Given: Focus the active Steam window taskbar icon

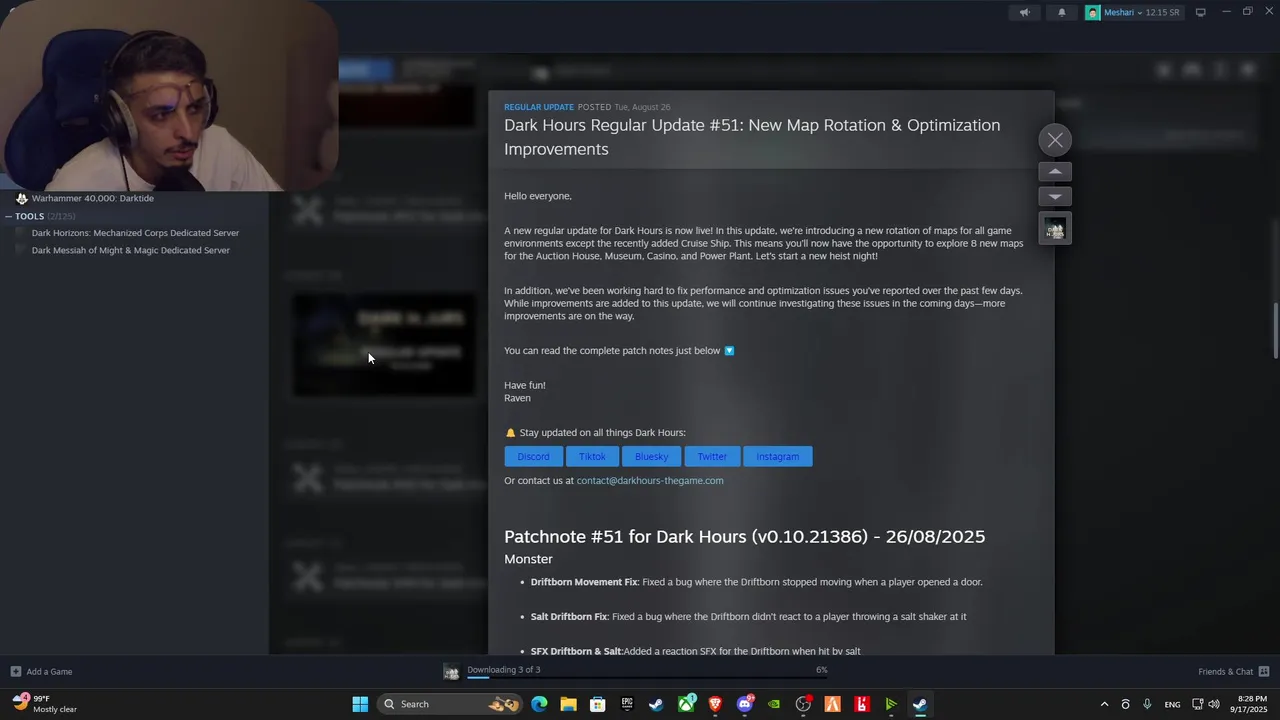Looking at the screenshot, I should point(920,704).
